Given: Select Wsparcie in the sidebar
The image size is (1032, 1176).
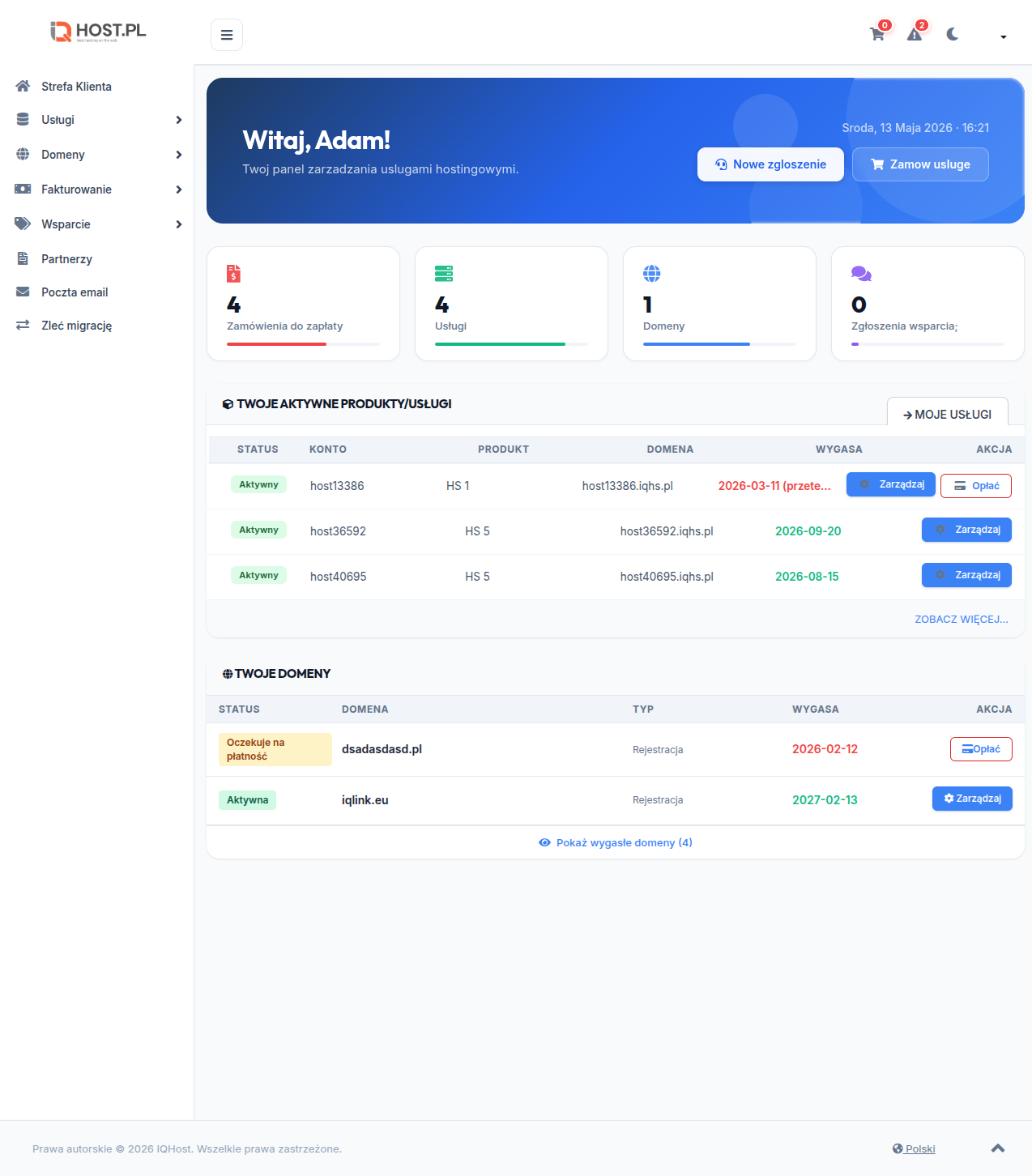Looking at the screenshot, I should click(x=66, y=224).
